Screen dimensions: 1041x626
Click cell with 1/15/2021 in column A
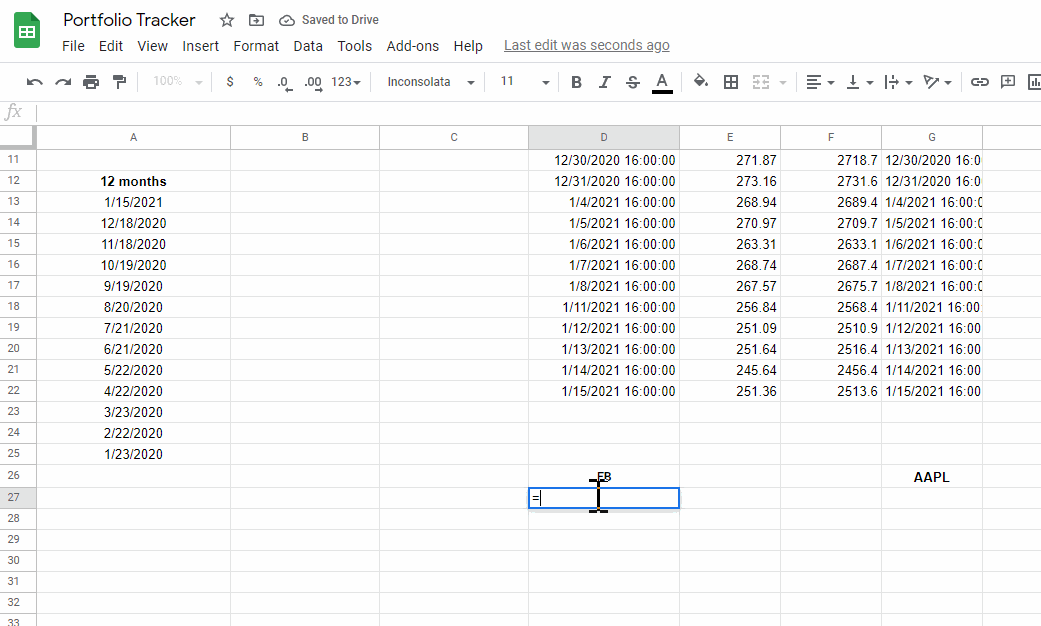point(133,202)
